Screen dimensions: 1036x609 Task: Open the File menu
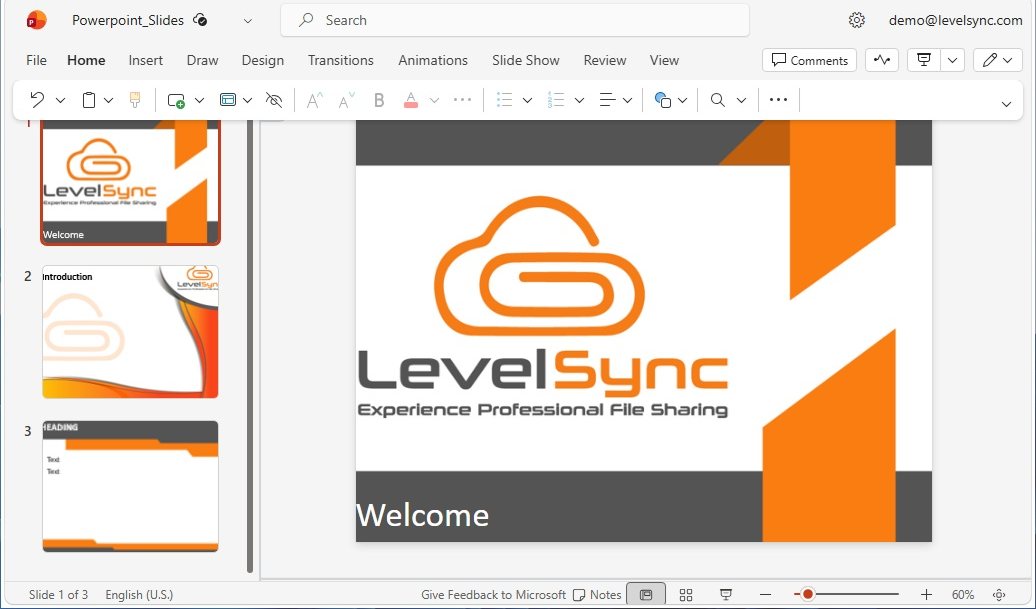pos(36,60)
